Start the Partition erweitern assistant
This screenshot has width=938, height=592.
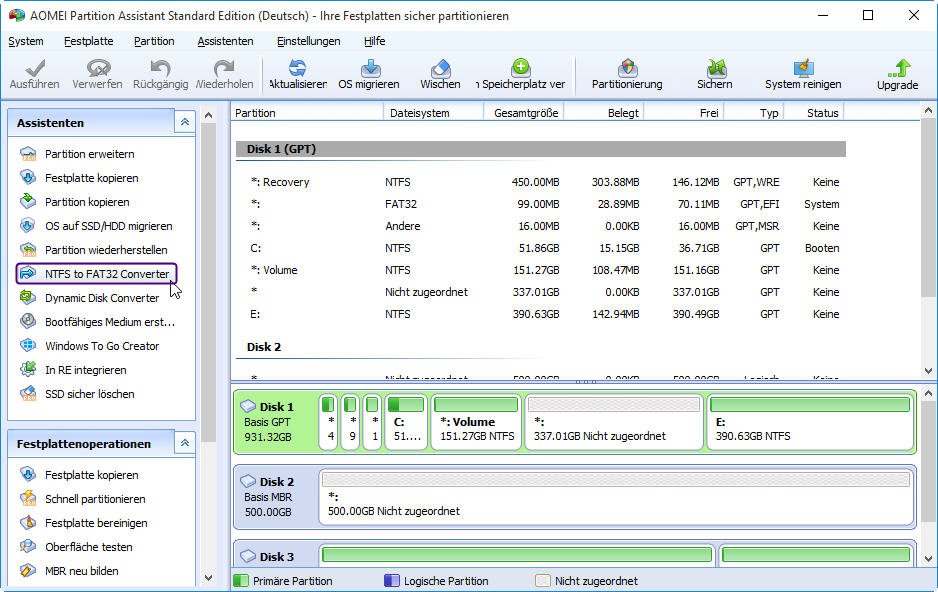pyautogui.click(x=77, y=154)
